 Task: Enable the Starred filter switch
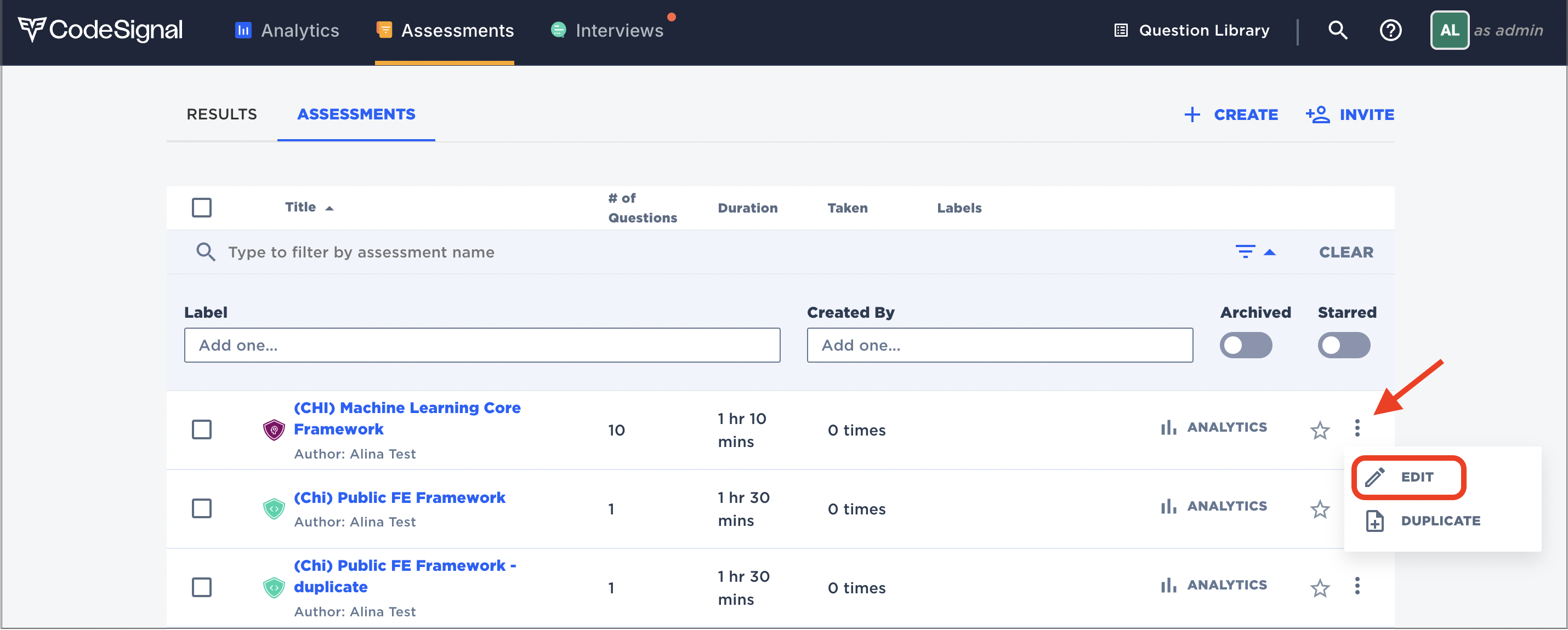(x=1343, y=346)
